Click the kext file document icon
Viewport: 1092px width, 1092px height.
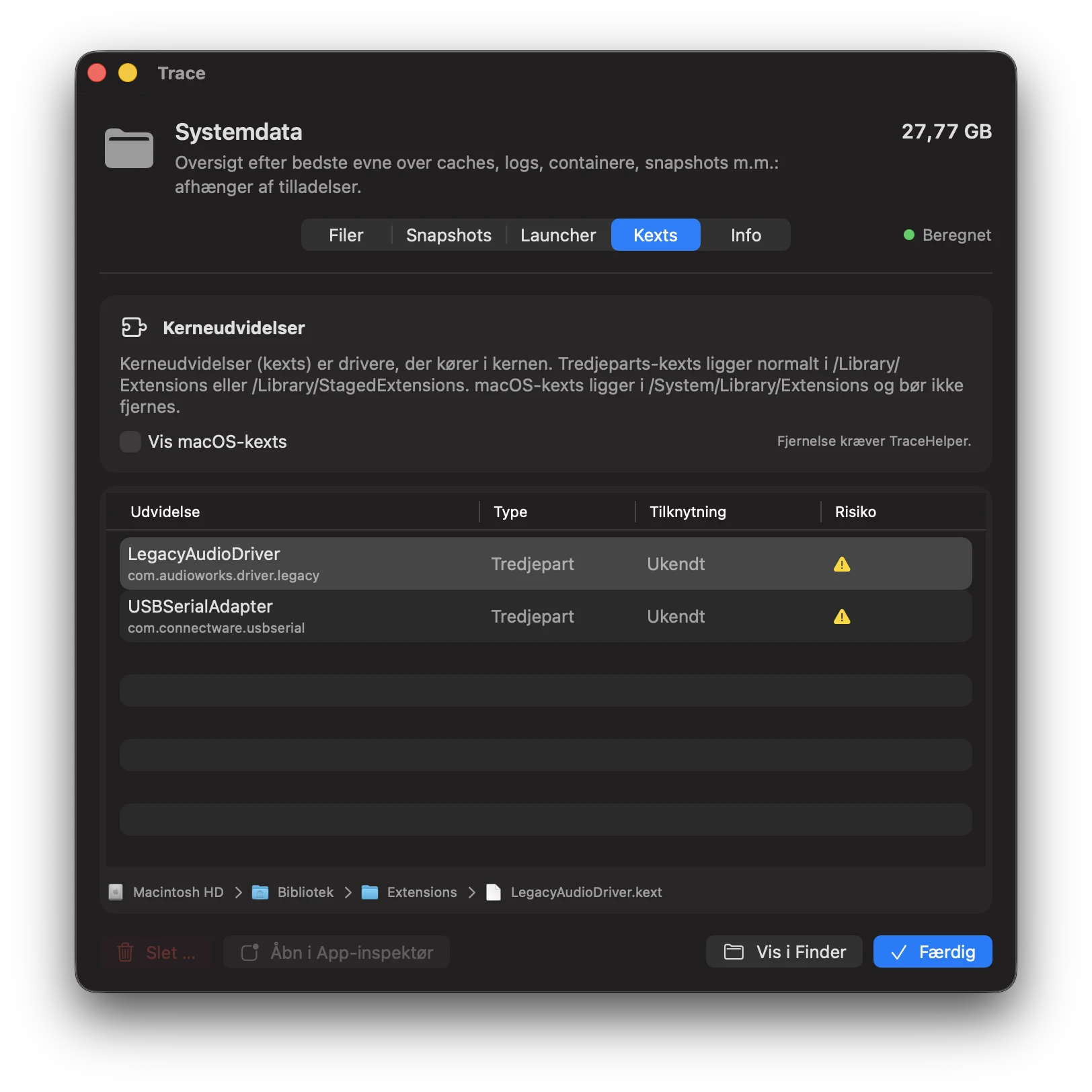coord(494,892)
